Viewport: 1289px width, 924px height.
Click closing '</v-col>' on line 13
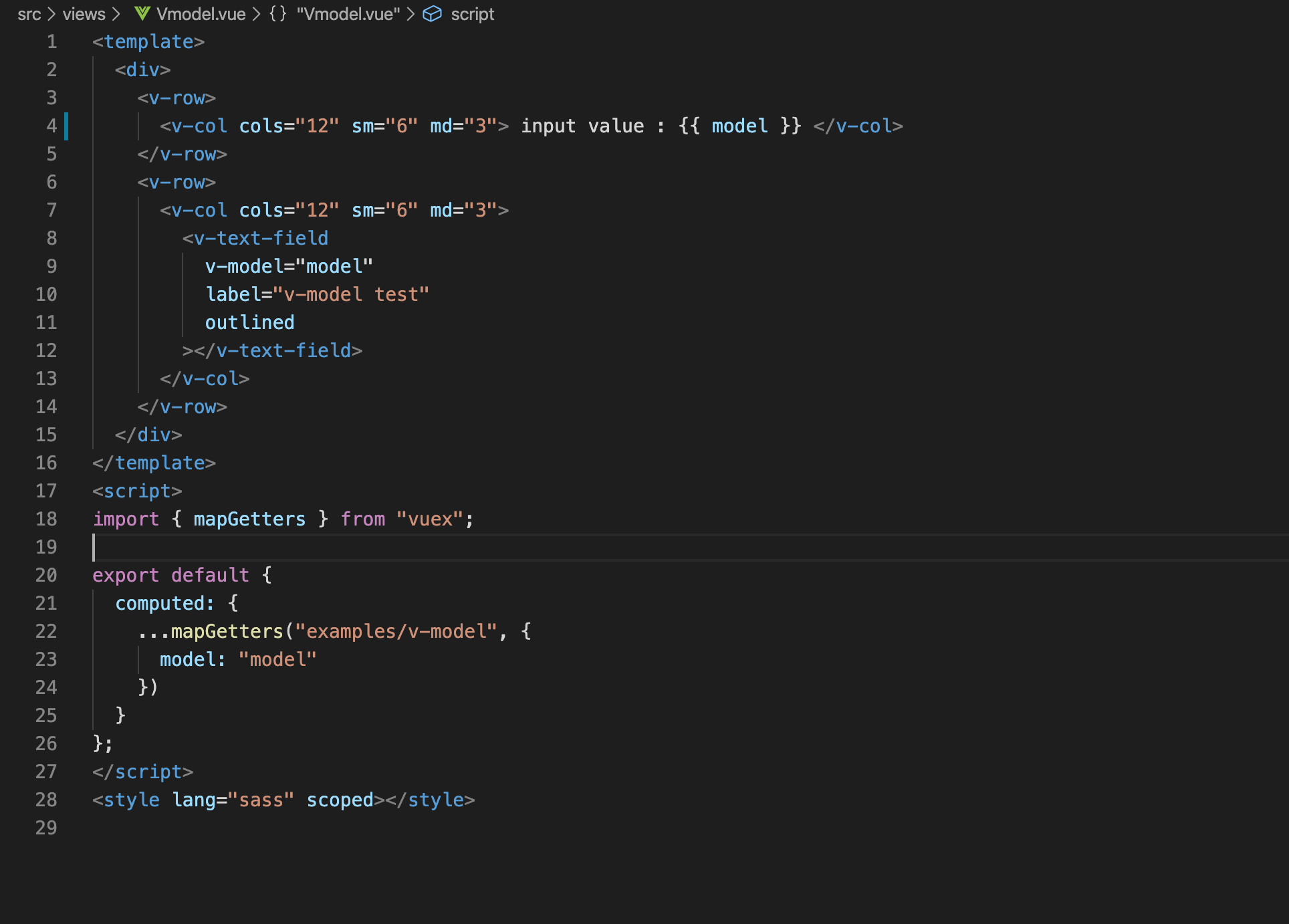[205, 379]
